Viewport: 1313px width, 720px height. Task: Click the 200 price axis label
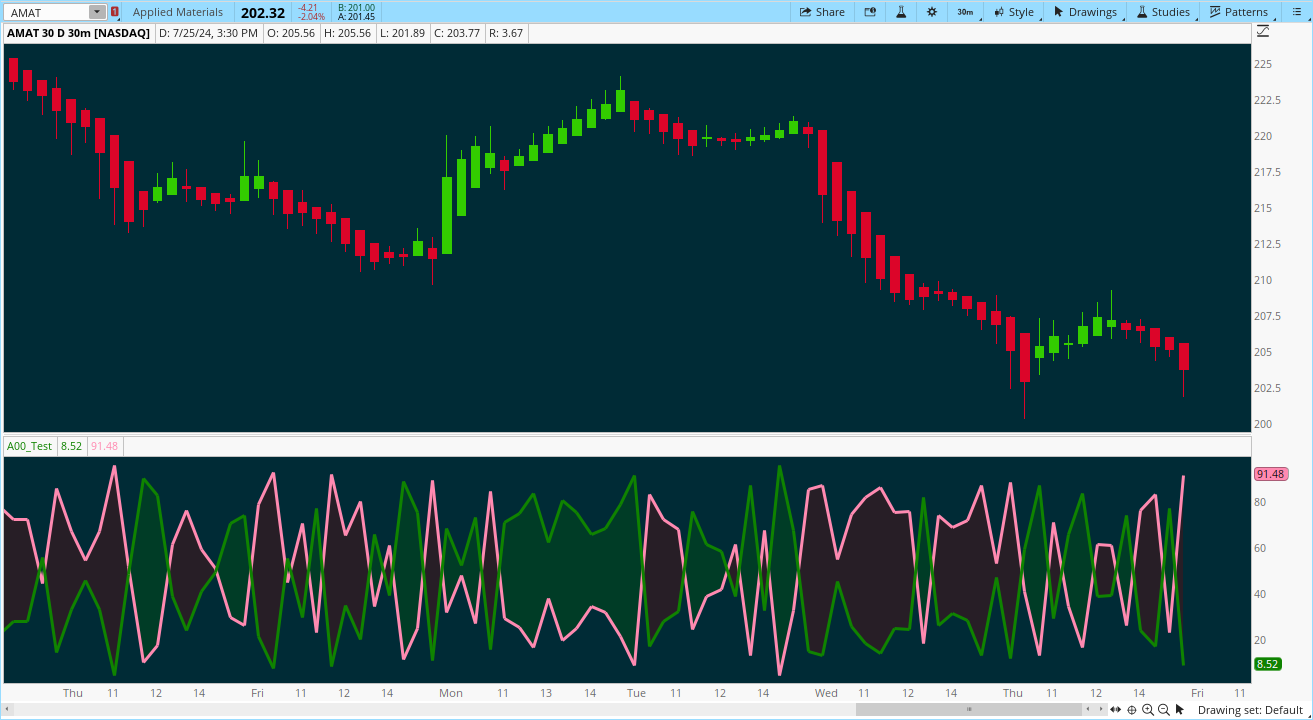pyautogui.click(x=1263, y=424)
